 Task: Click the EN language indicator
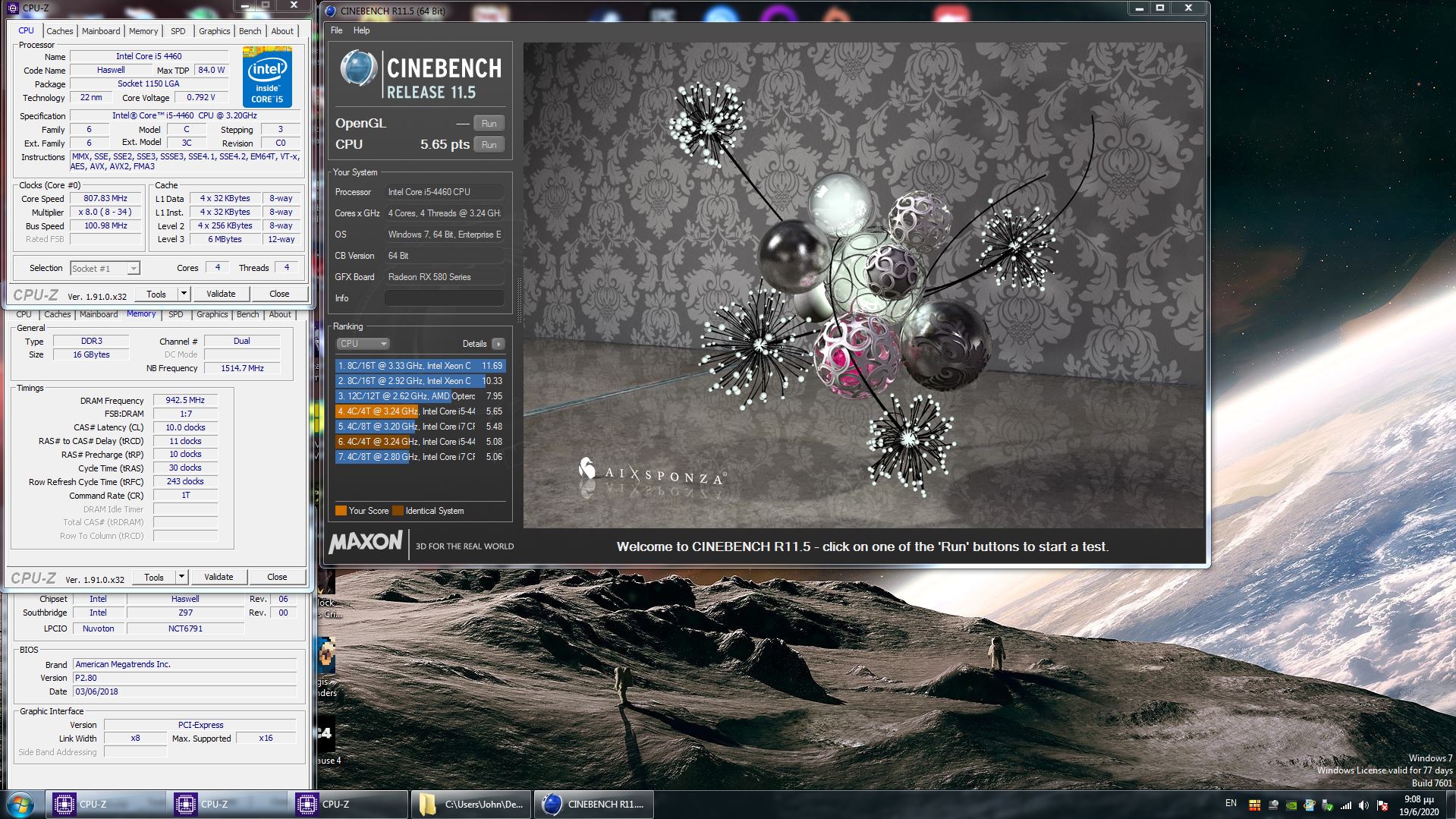point(1231,803)
